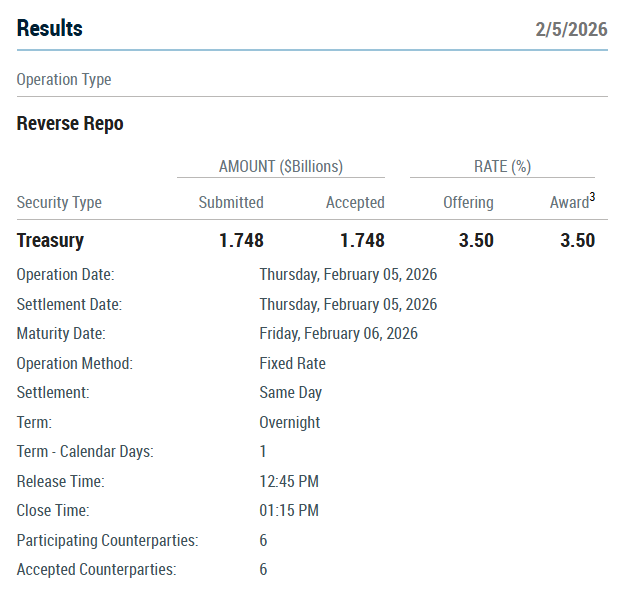This screenshot has height=616, width=629.
Task: Click the Participating Counterparties label
Action: (108, 541)
